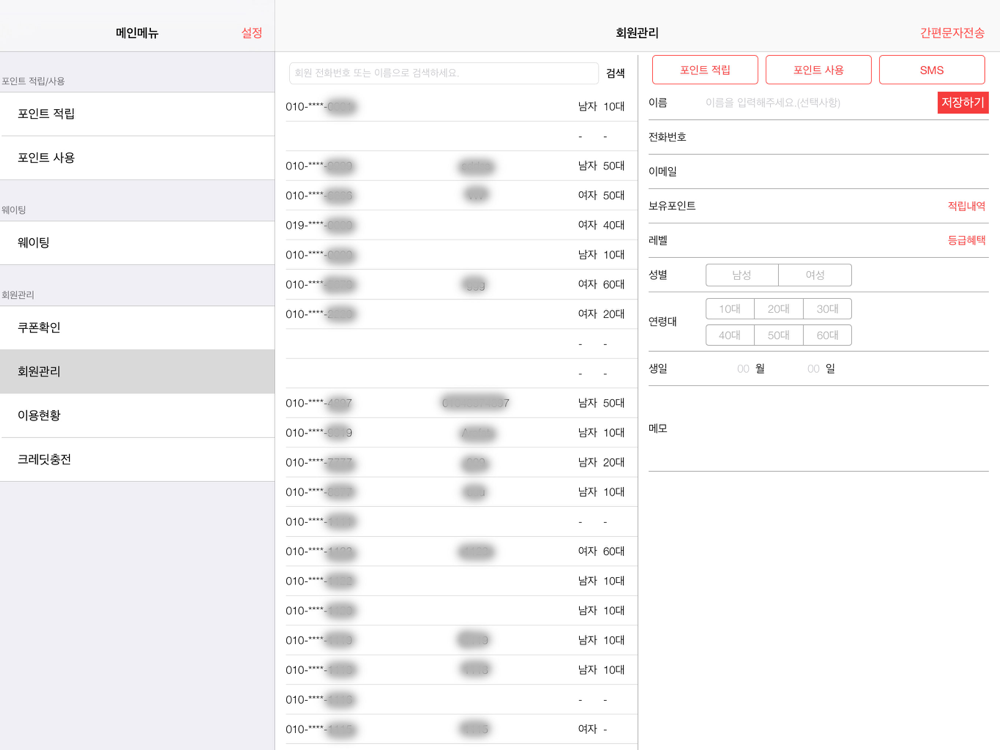Select the 30대 age group

pyautogui.click(x=827, y=309)
